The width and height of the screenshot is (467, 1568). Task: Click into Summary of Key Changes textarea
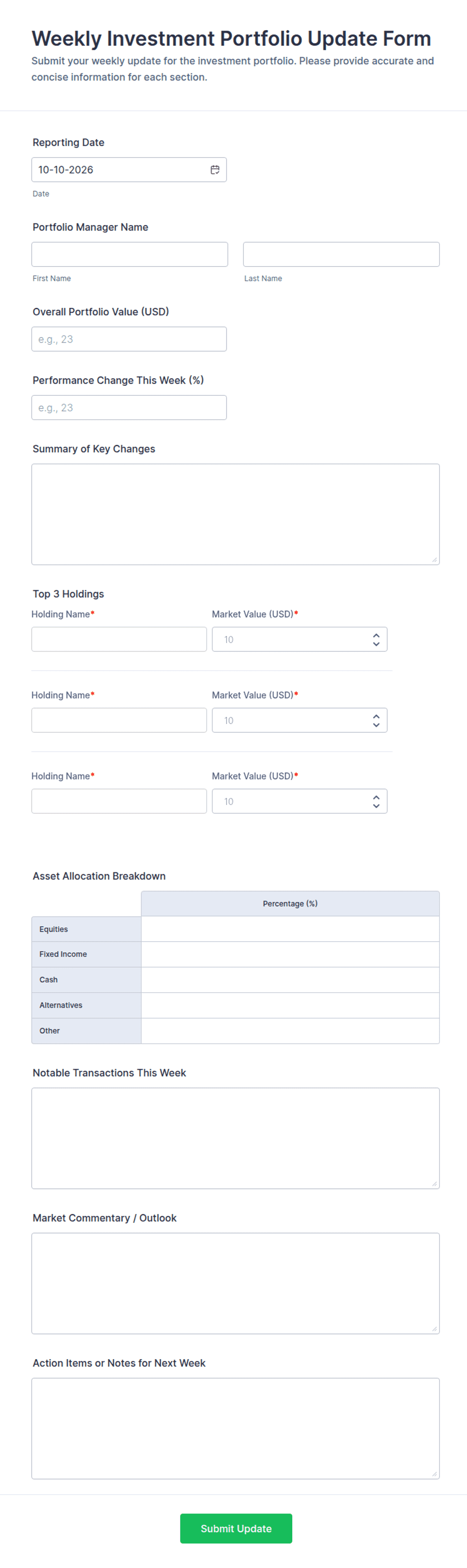pyautogui.click(x=236, y=514)
